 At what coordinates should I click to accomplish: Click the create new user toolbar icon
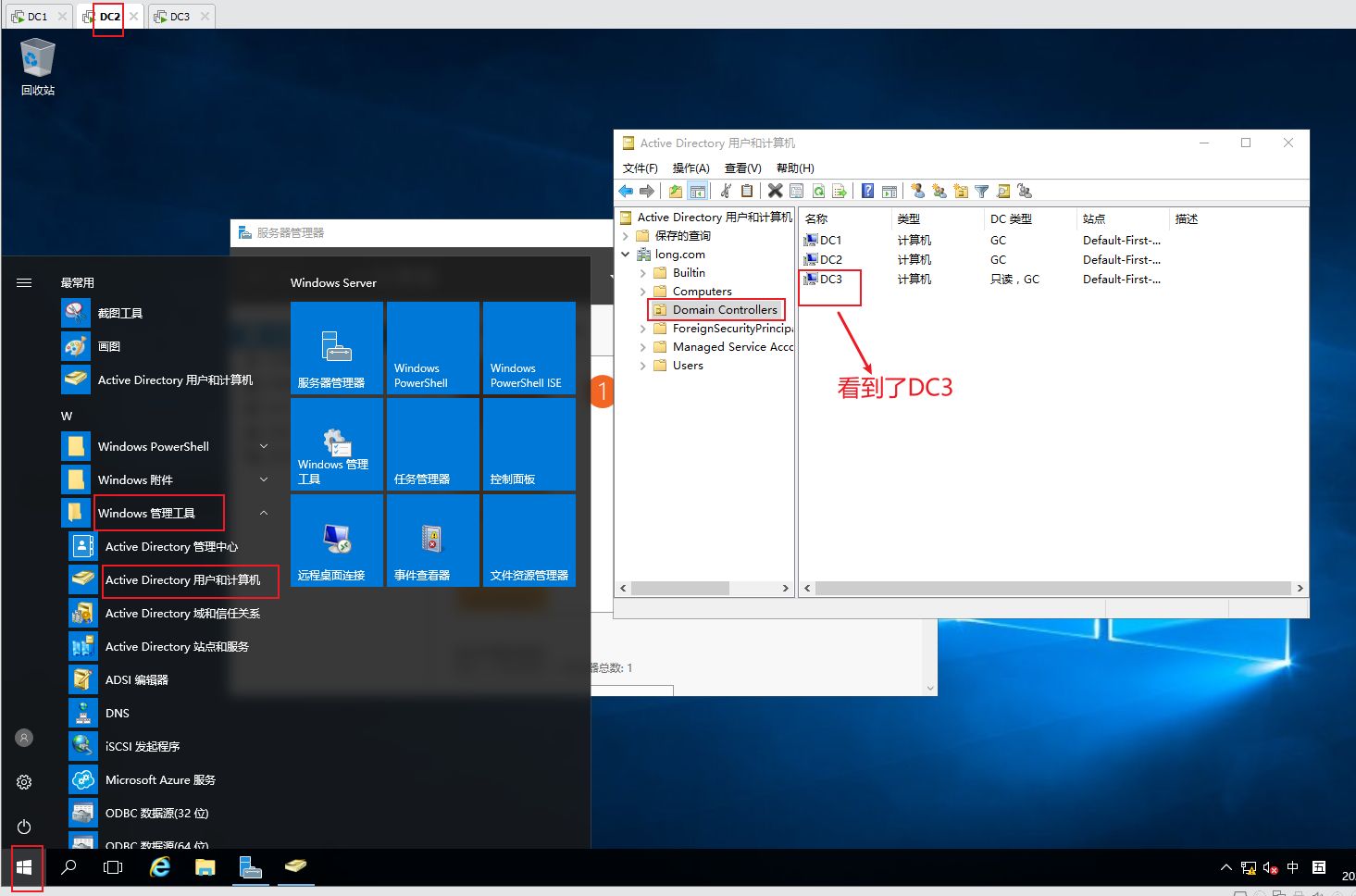click(917, 191)
